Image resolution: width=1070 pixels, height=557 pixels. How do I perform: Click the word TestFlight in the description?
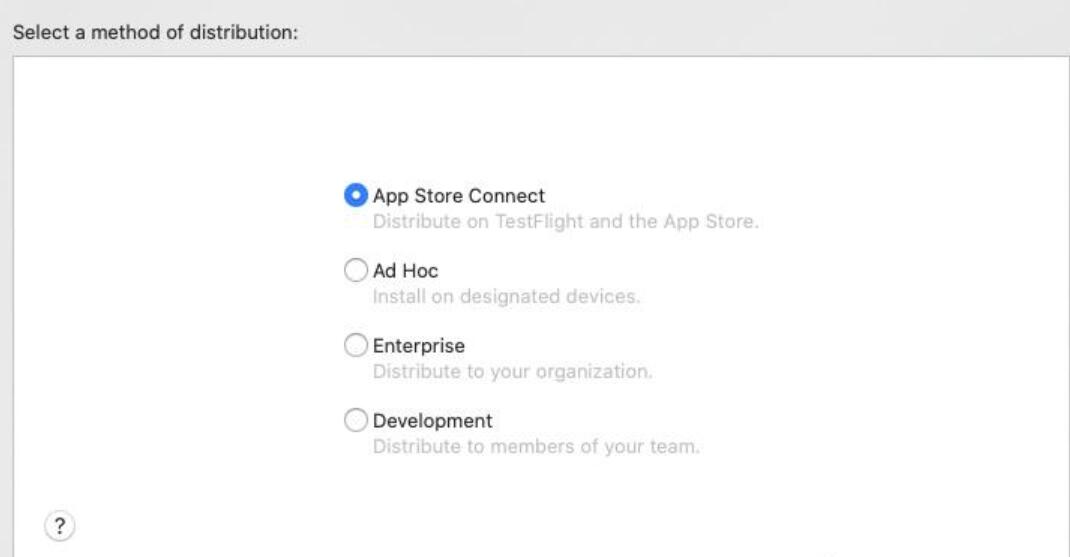pos(539,222)
